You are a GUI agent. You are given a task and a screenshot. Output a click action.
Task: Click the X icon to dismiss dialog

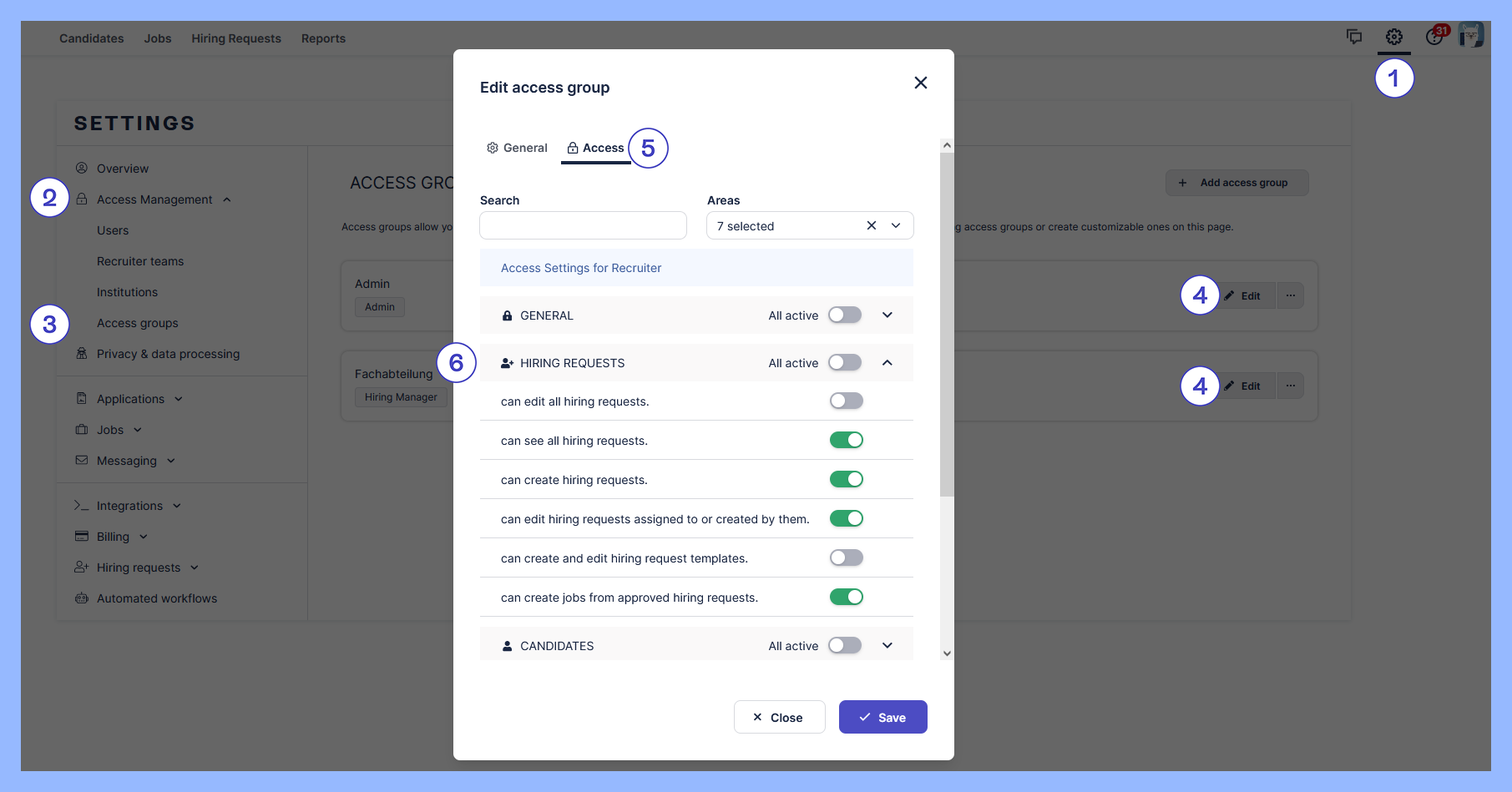pyautogui.click(x=920, y=83)
